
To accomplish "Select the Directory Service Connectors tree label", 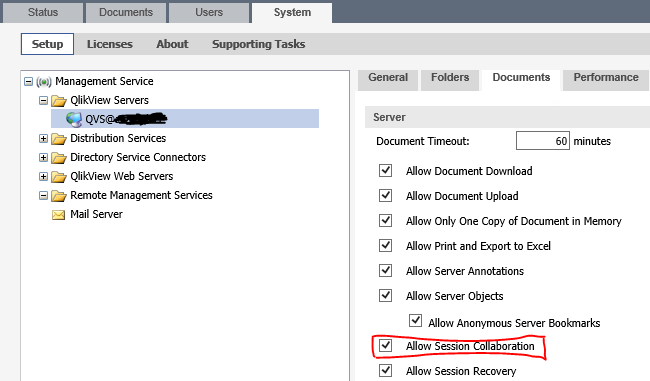I will [x=138, y=158].
